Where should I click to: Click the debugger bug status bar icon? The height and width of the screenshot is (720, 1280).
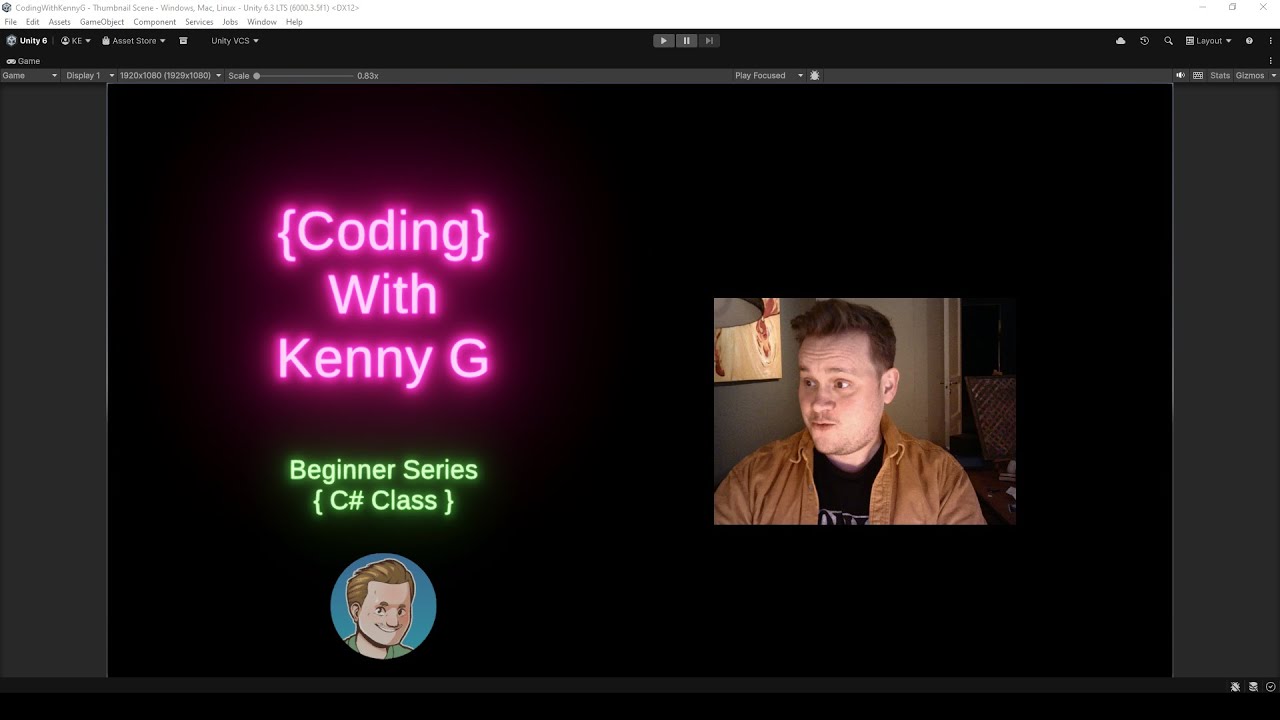1235,687
